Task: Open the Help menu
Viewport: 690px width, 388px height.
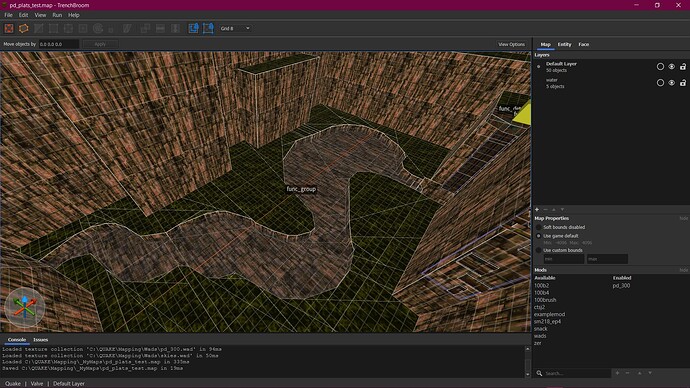Action: pyautogui.click(x=73, y=15)
